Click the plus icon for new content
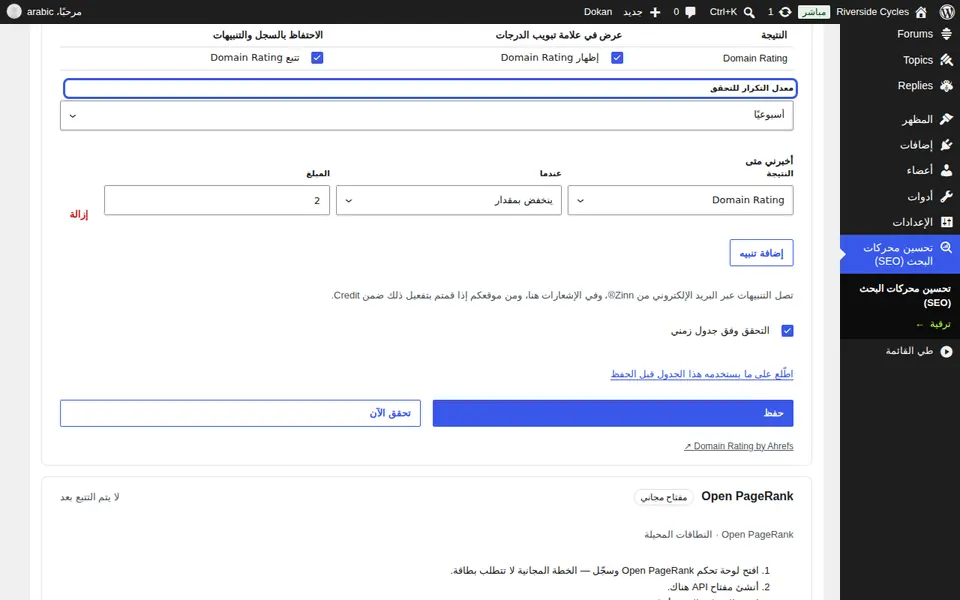This screenshot has width=960, height=600. tap(655, 12)
